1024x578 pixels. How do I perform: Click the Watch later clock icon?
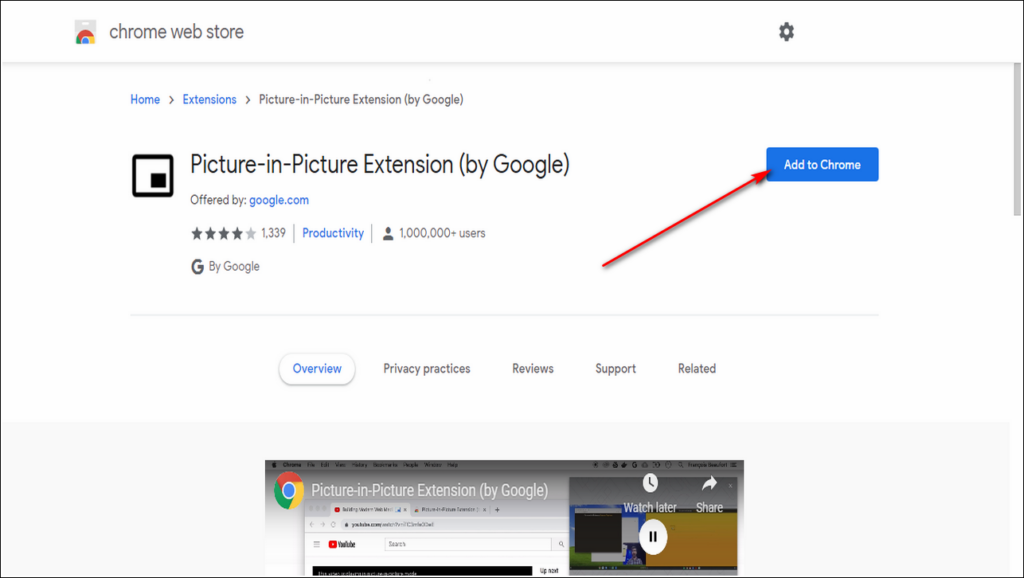[650, 483]
